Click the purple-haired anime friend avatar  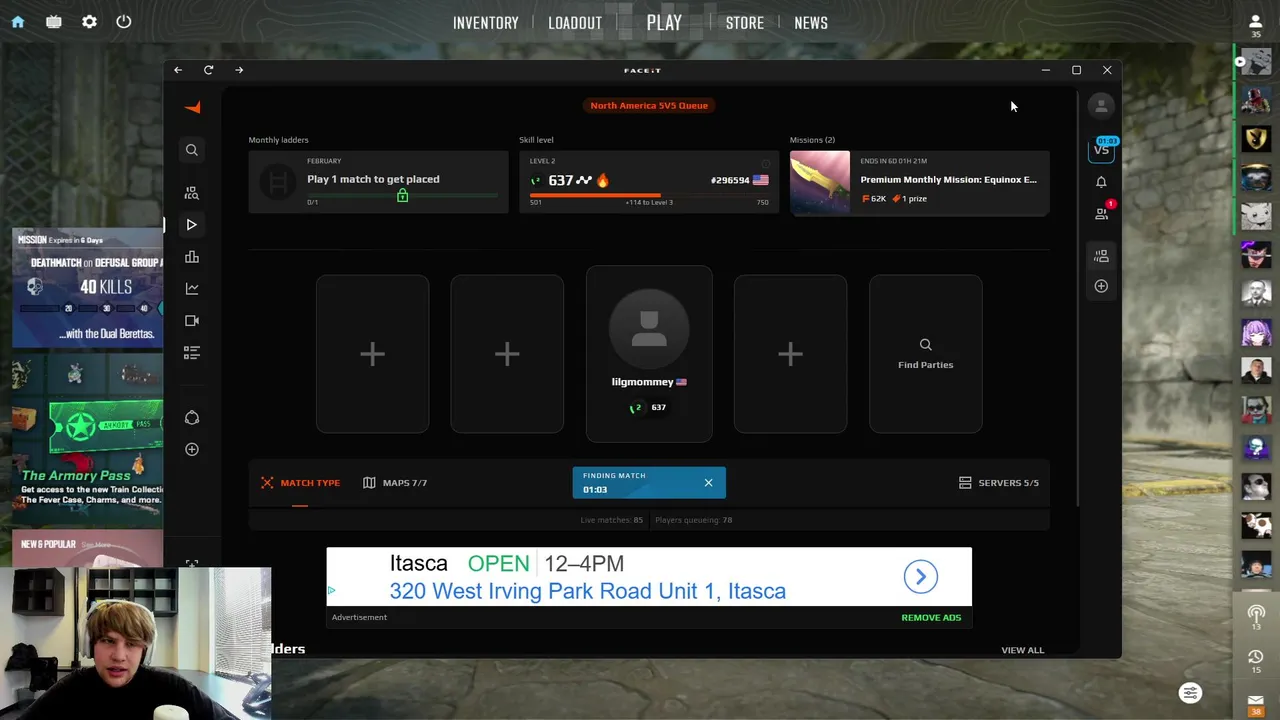(1256, 331)
